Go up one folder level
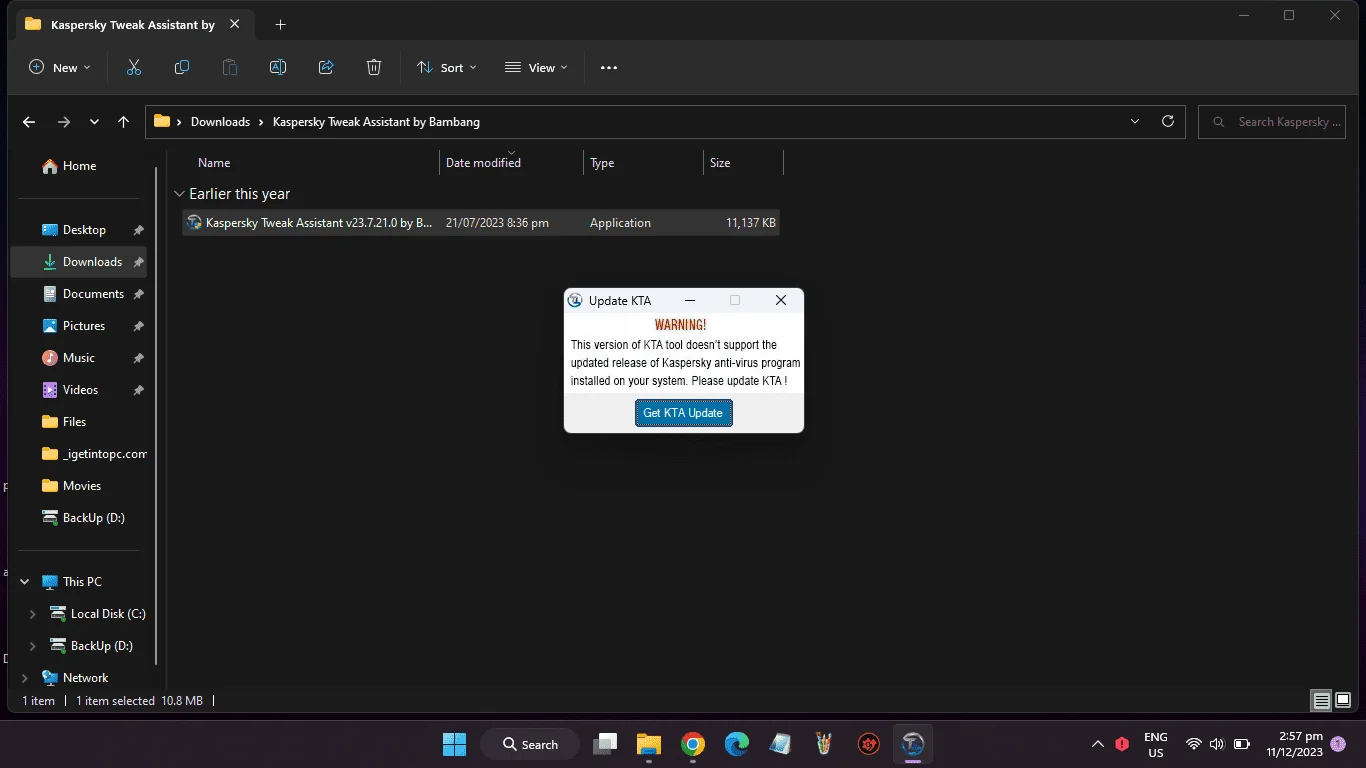The width and height of the screenshot is (1366, 768). click(123, 122)
